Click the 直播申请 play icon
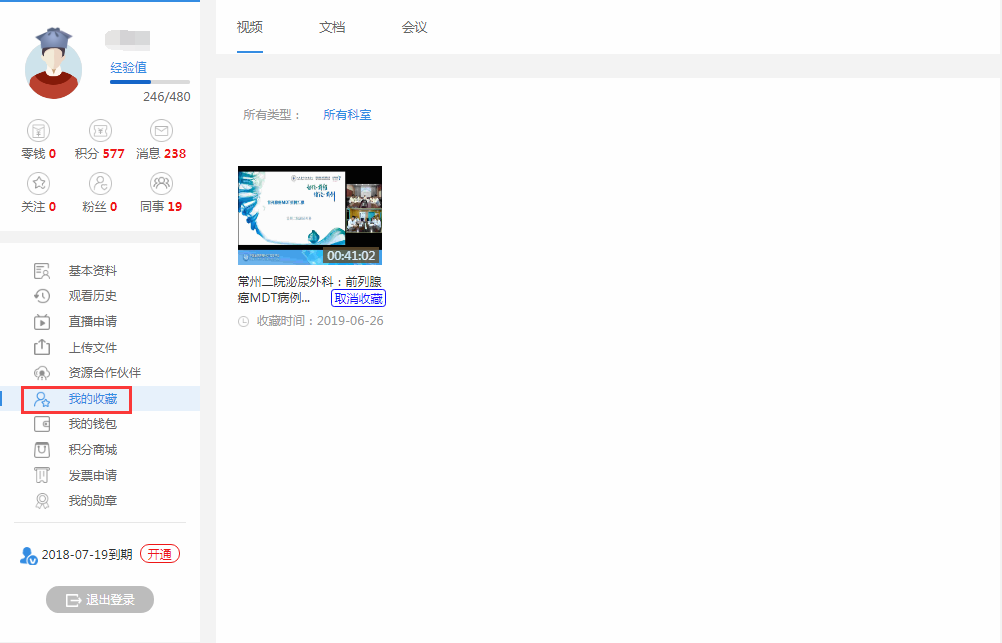The image size is (1002, 643). click(42, 322)
